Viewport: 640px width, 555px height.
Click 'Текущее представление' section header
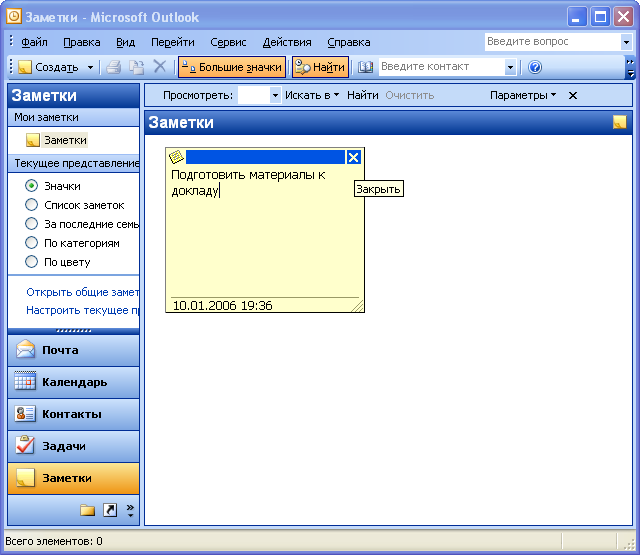tap(73, 163)
